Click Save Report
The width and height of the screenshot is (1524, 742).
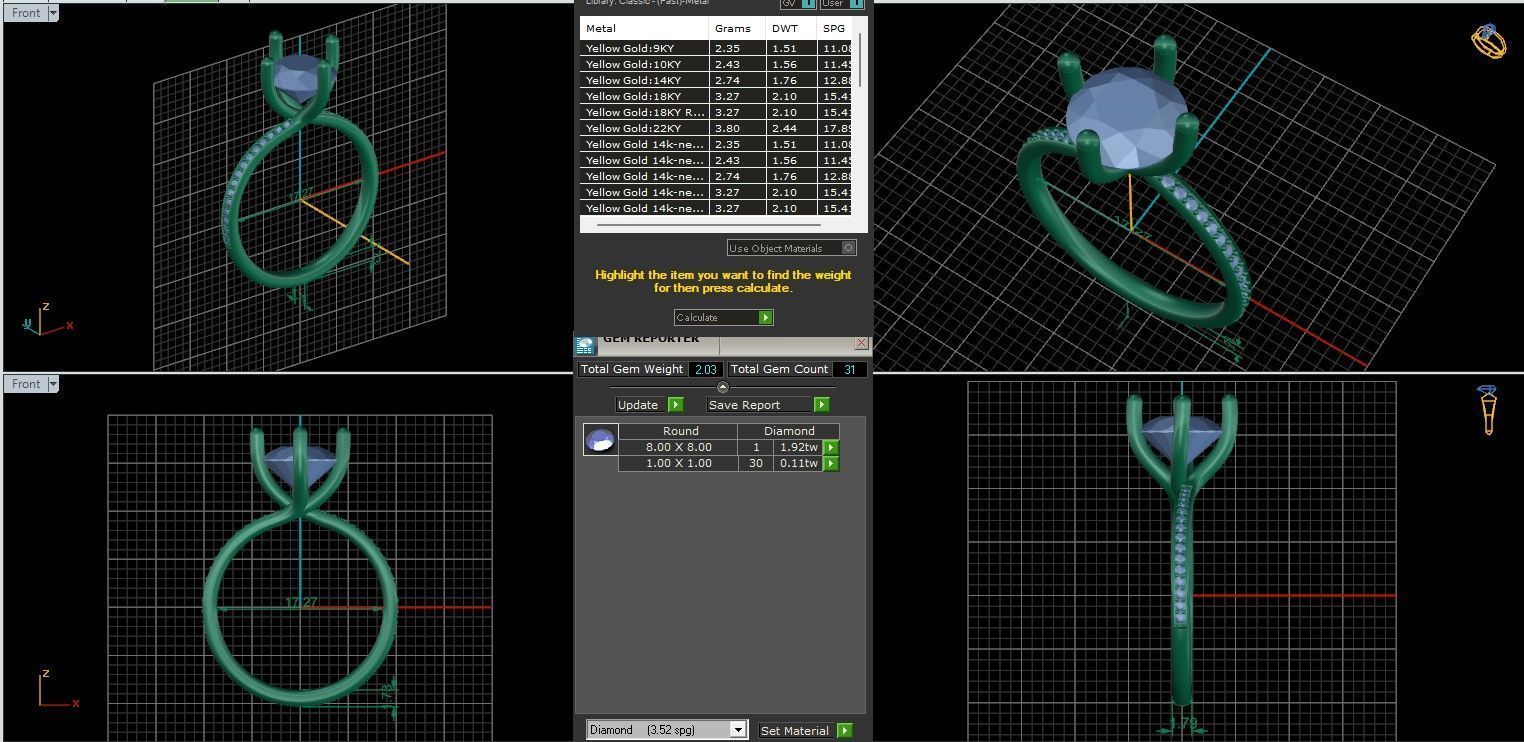[768, 405]
